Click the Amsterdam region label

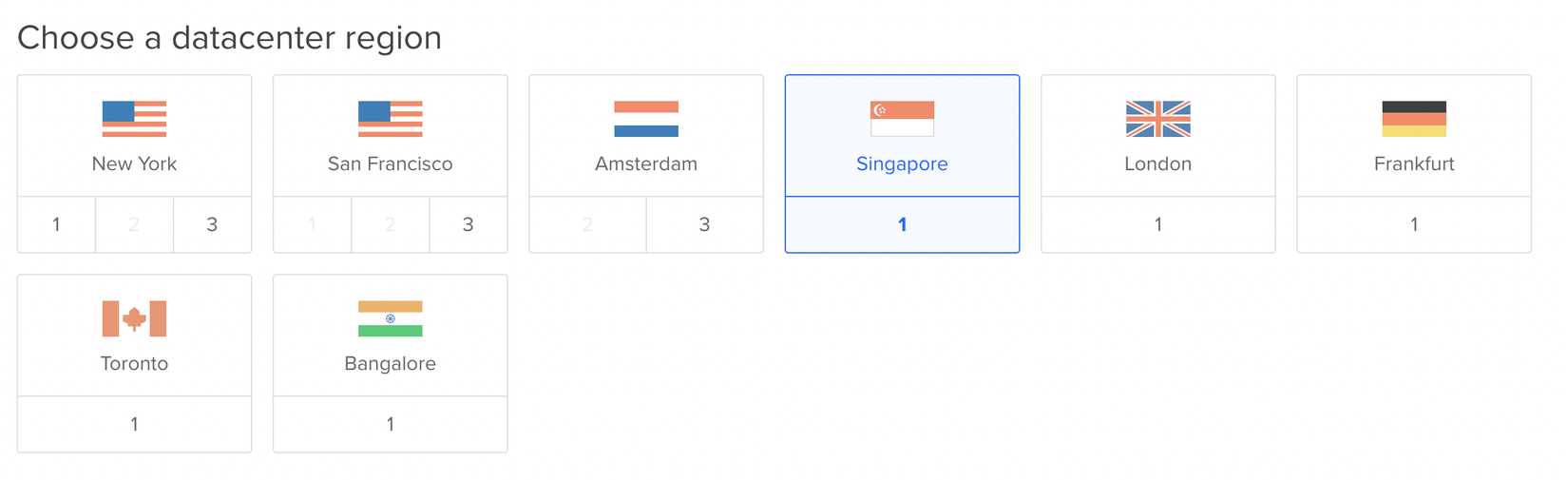click(646, 163)
